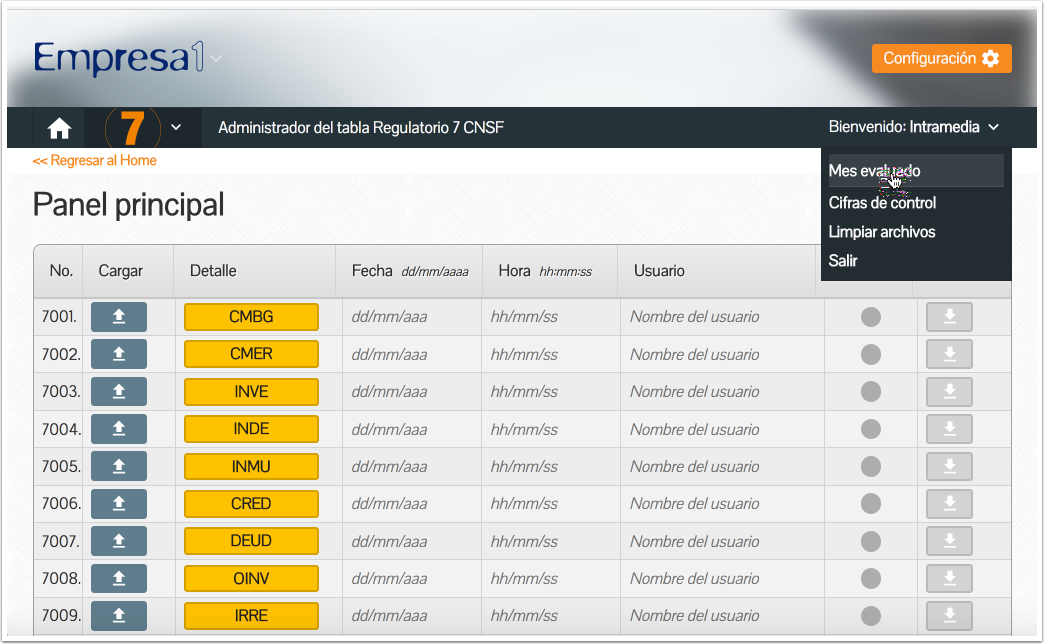Open the Empresa1 company selector dropdown
The height and width of the screenshot is (644, 1044).
tap(216, 59)
